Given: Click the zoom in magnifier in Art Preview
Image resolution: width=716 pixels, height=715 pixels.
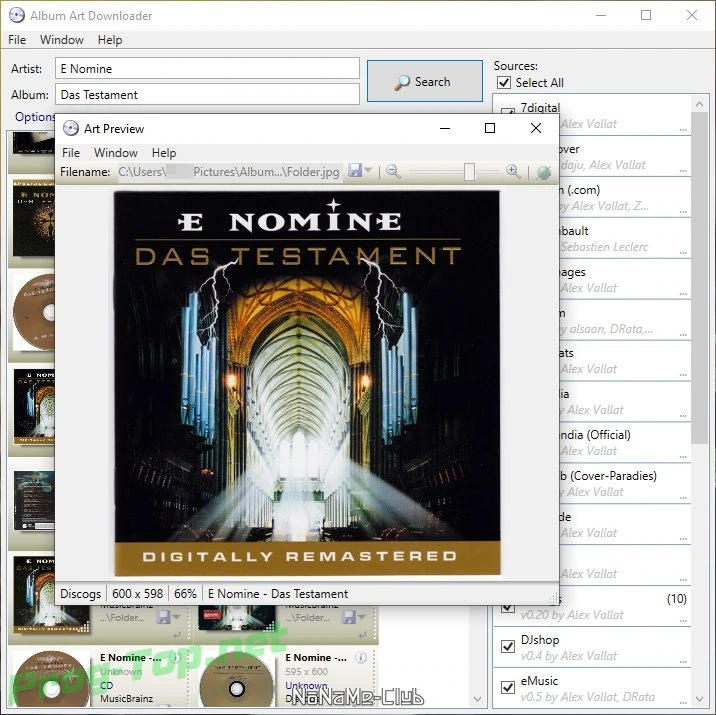Looking at the screenshot, I should [513, 172].
